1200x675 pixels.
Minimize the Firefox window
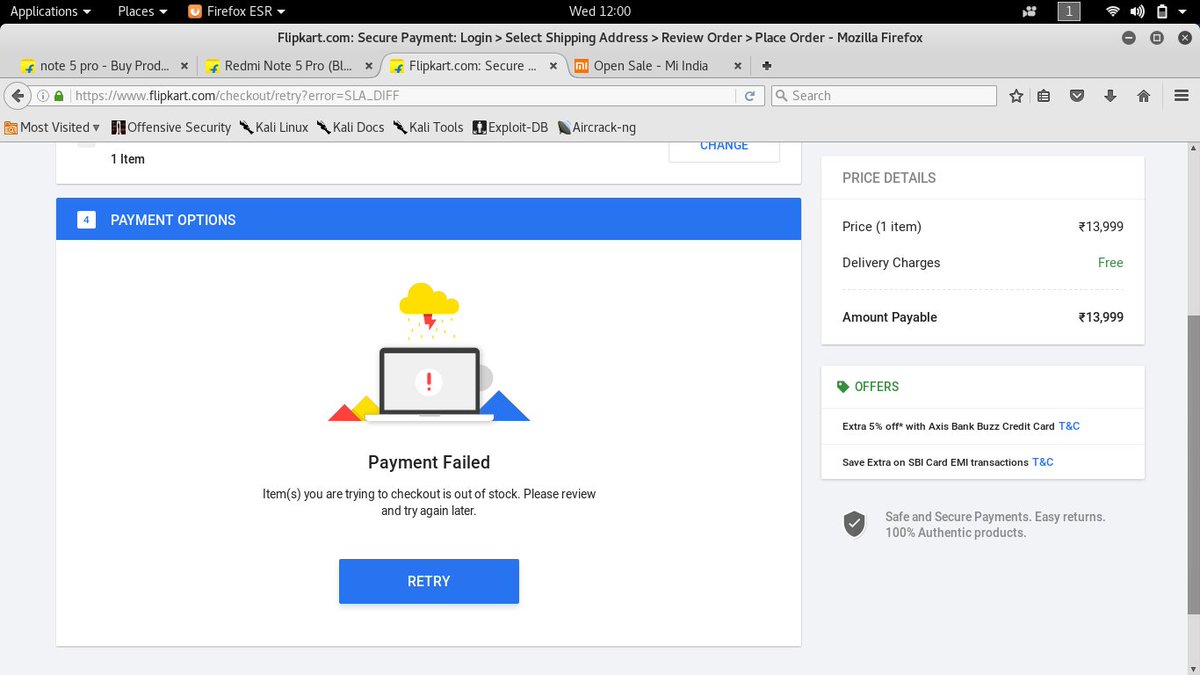(1129, 38)
